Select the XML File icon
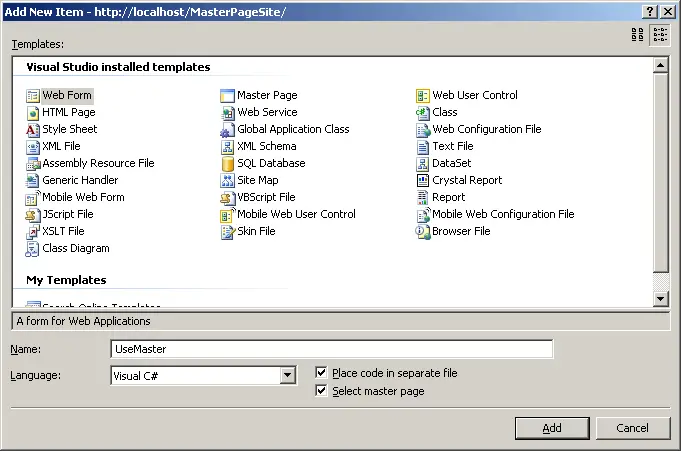The height and width of the screenshot is (451, 681). (x=33, y=146)
